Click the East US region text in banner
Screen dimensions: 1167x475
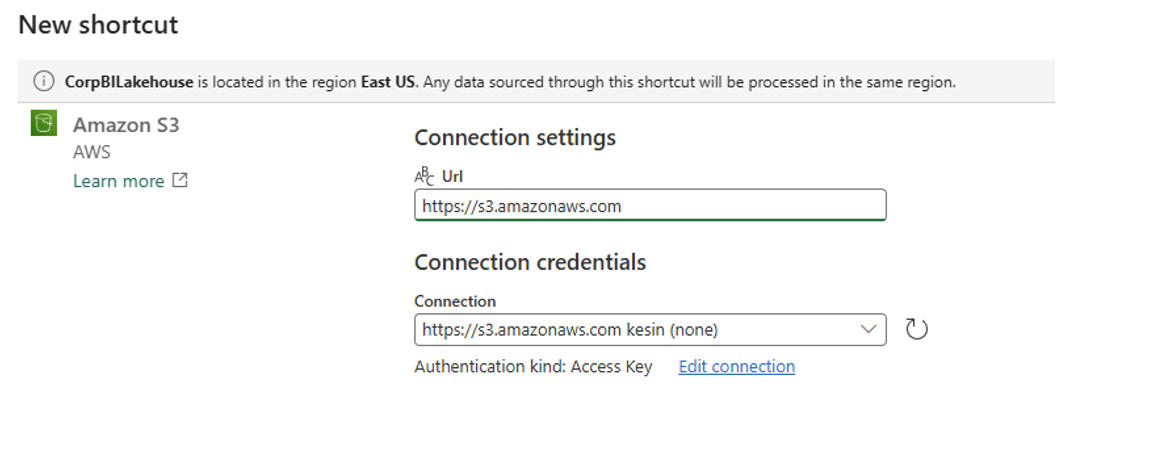388,82
